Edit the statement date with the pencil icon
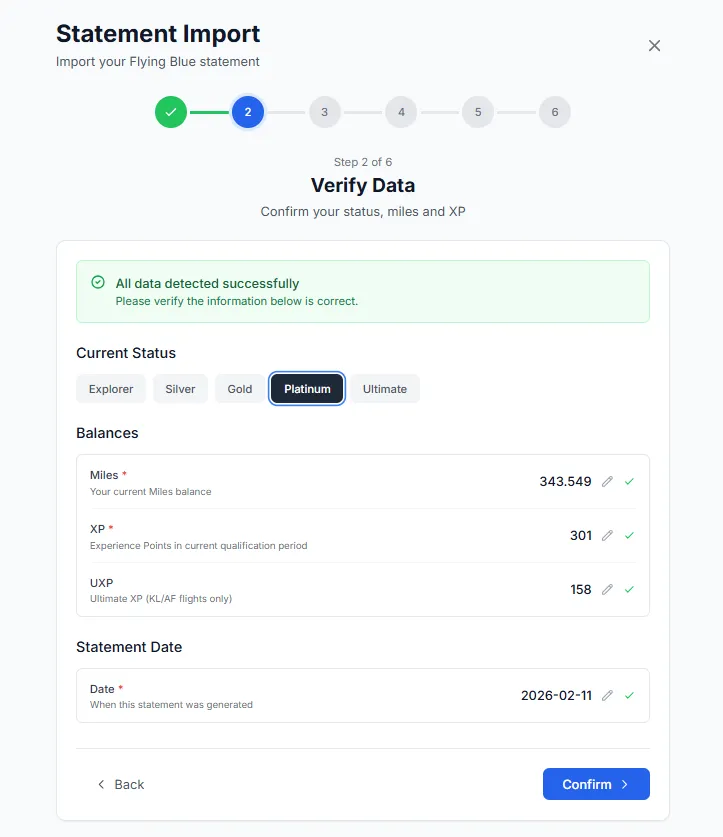 tap(608, 695)
